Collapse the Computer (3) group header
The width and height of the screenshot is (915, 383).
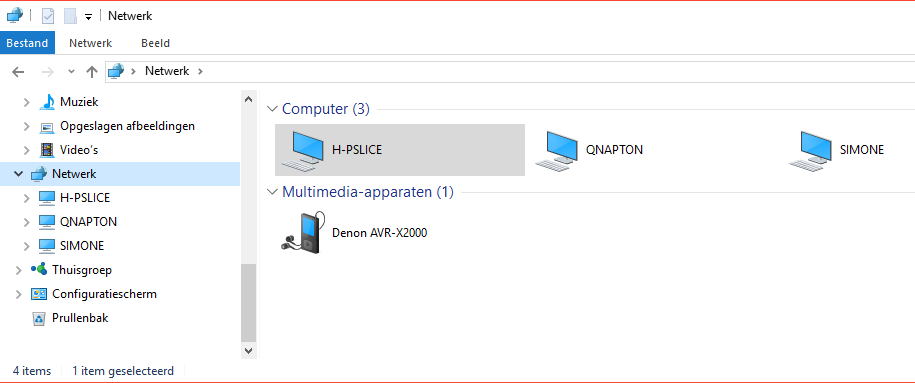(x=272, y=109)
